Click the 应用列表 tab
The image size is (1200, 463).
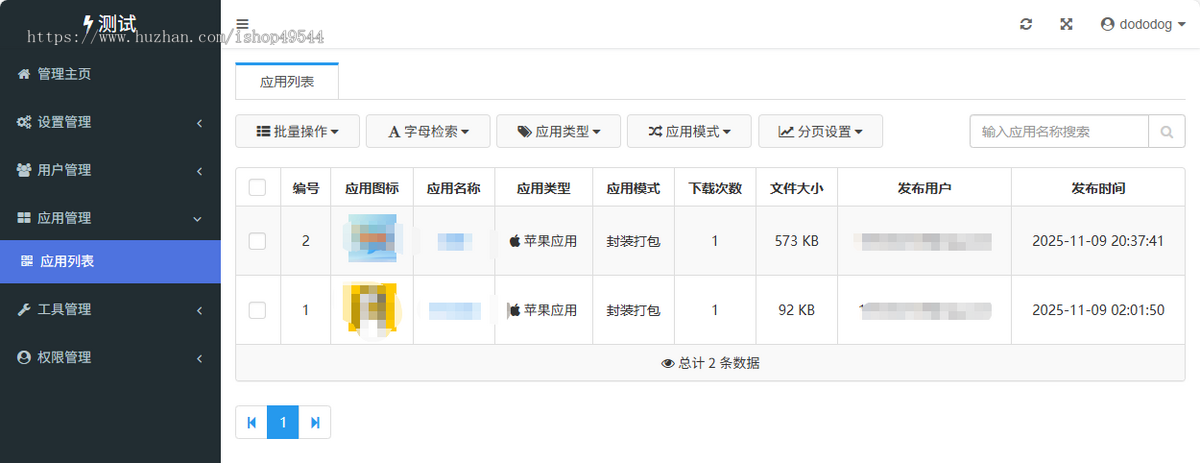pos(287,82)
